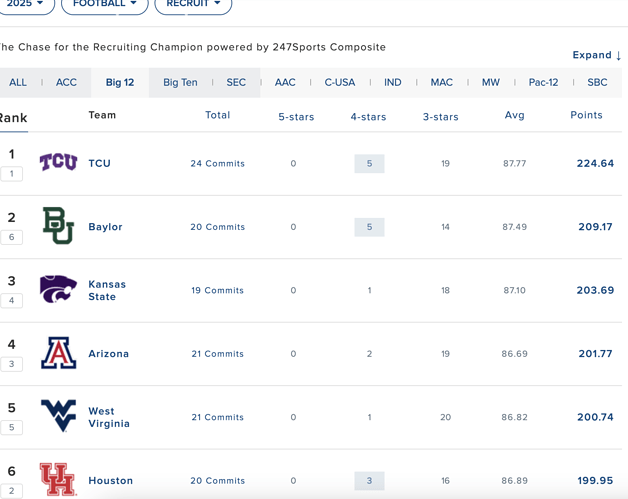Select the Big Ten conference tab
This screenshot has height=499, width=628.
pos(180,82)
